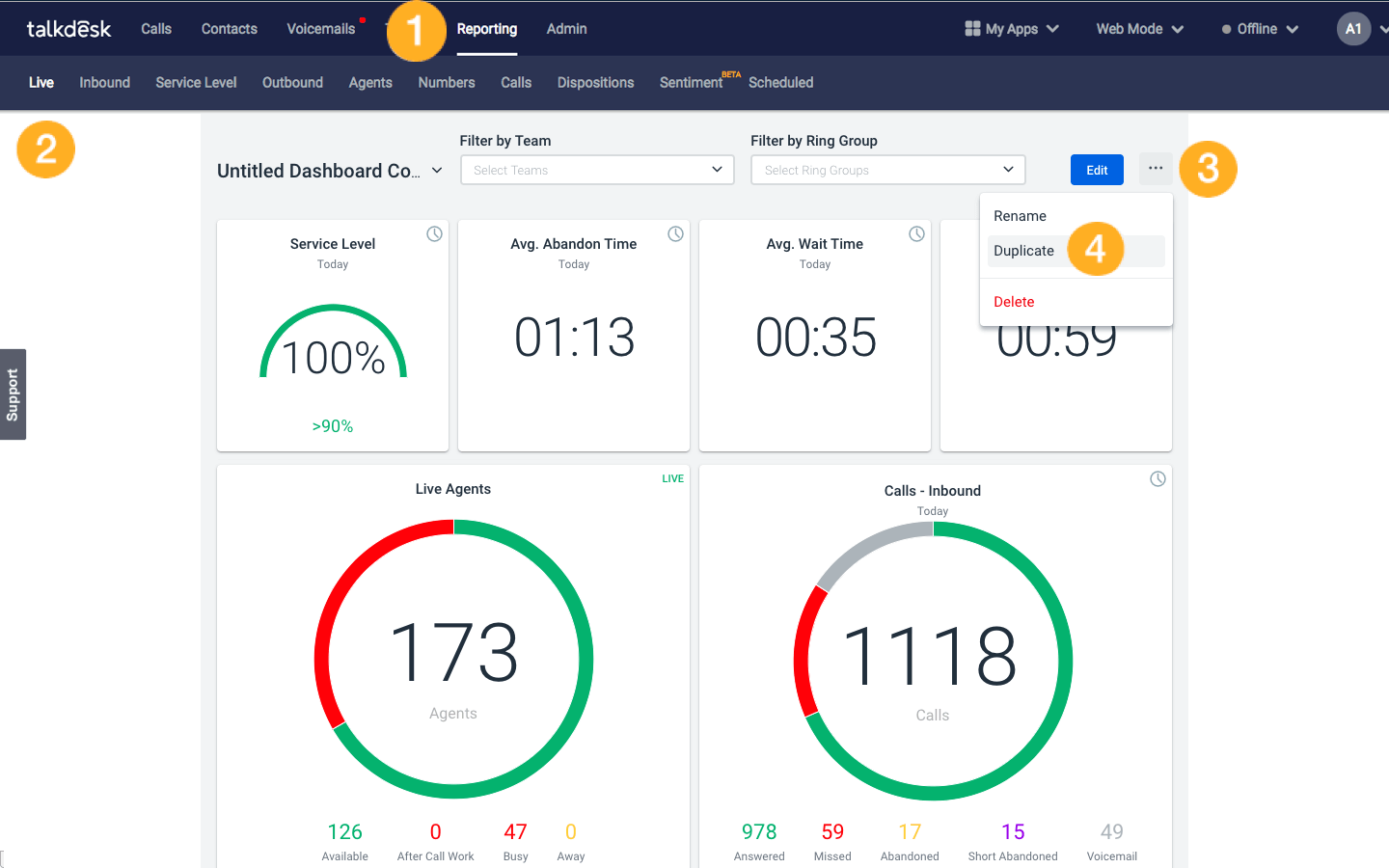Screen dimensions: 1389x868
Task: Click clock icon on Avg. Wait Time widget
Action: coord(917,234)
